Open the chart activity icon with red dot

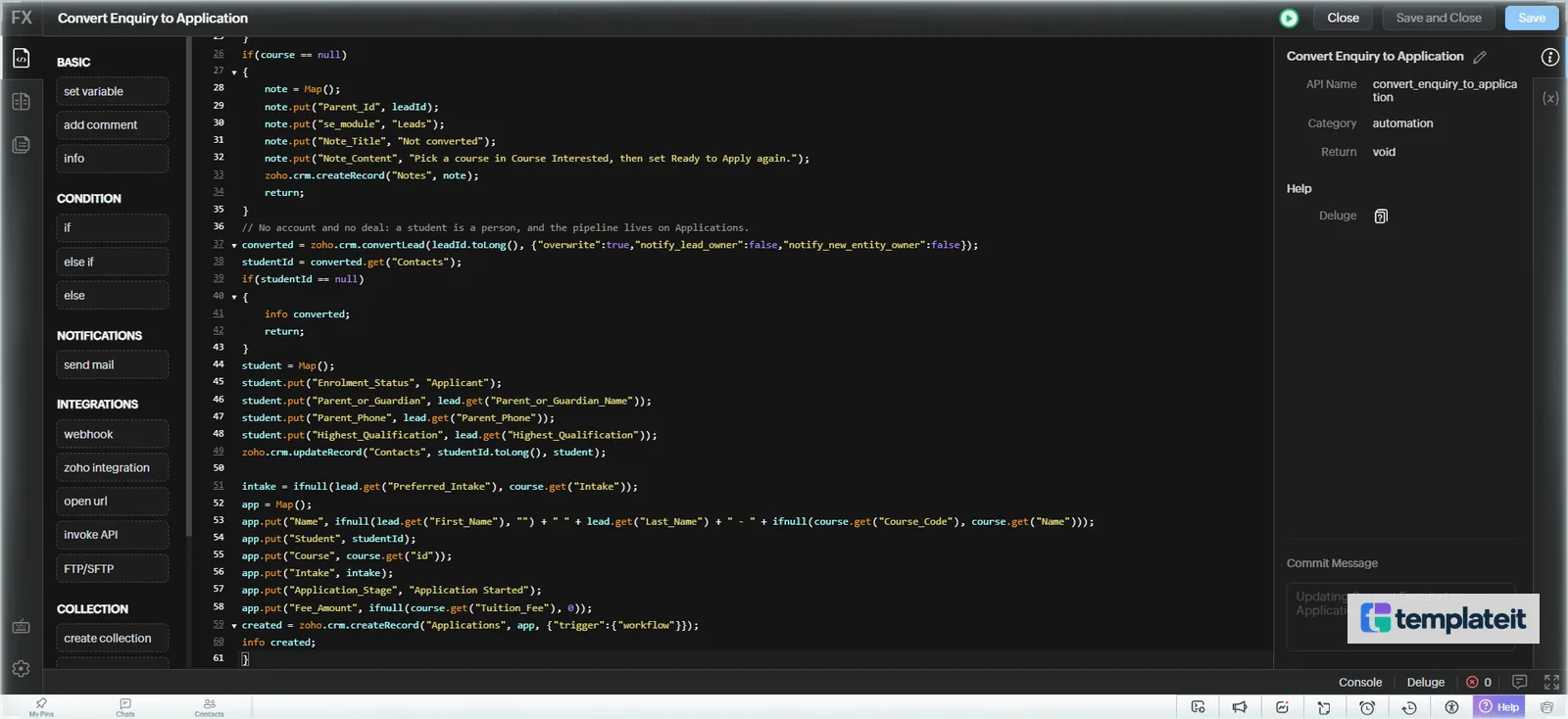tap(1282, 707)
